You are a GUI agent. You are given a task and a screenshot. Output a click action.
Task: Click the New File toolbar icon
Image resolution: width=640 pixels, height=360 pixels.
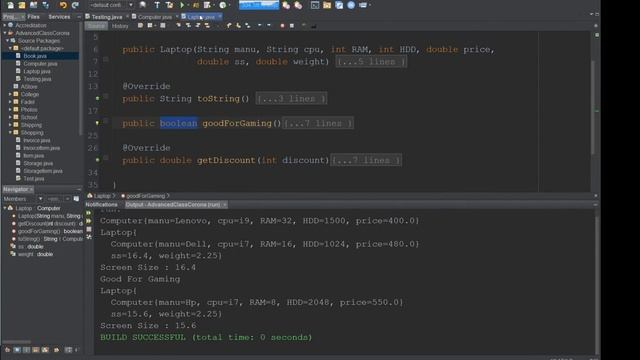point(10,5)
